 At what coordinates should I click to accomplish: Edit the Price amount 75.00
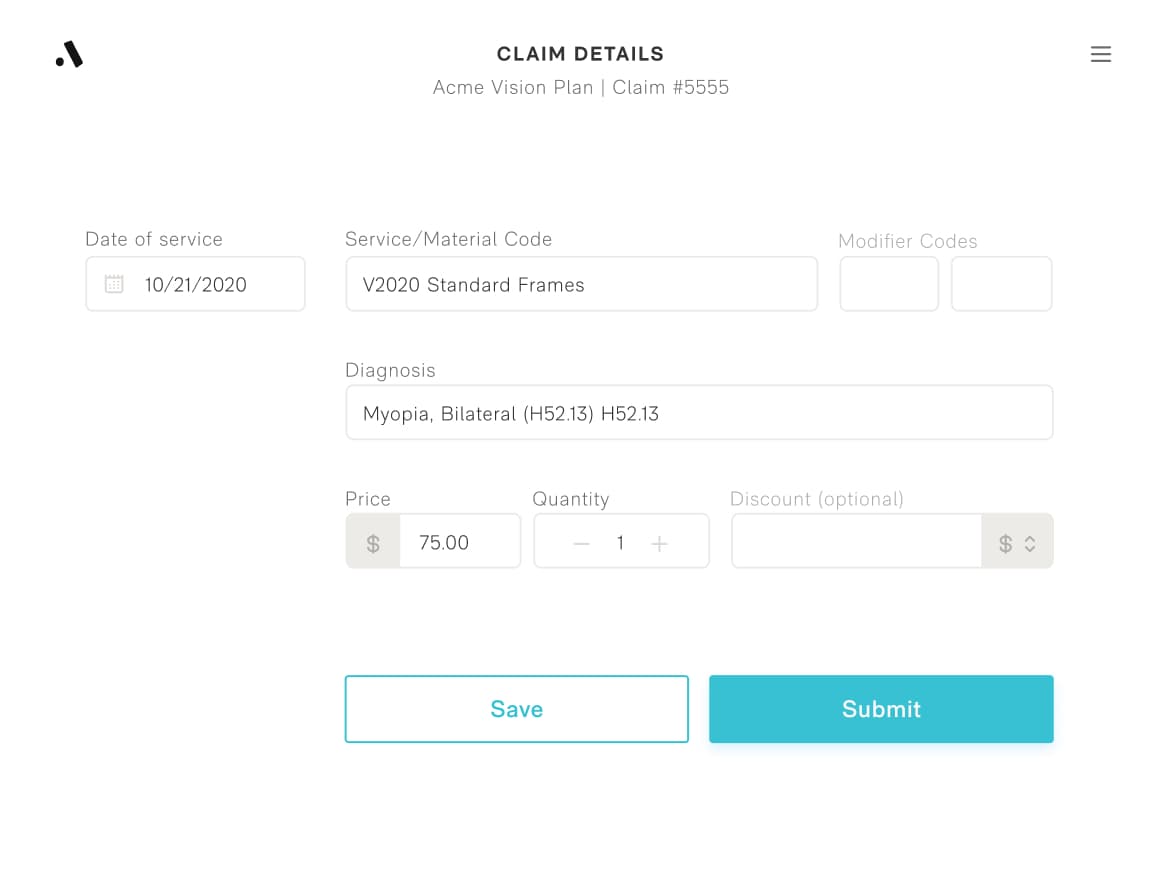click(x=458, y=542)
